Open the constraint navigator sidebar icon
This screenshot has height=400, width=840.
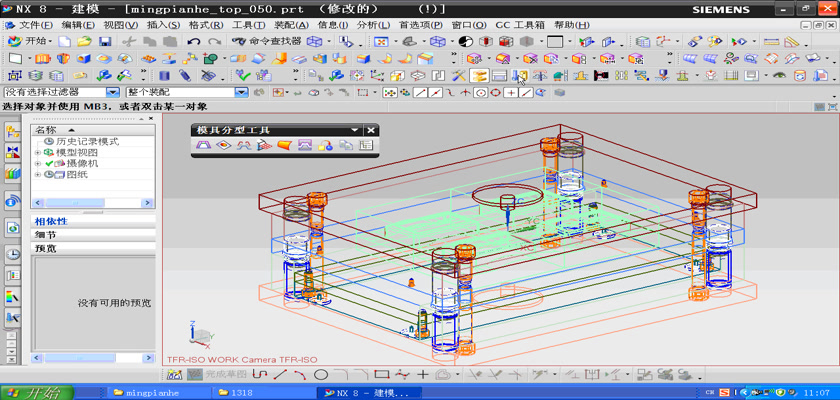tap(13, 152)
